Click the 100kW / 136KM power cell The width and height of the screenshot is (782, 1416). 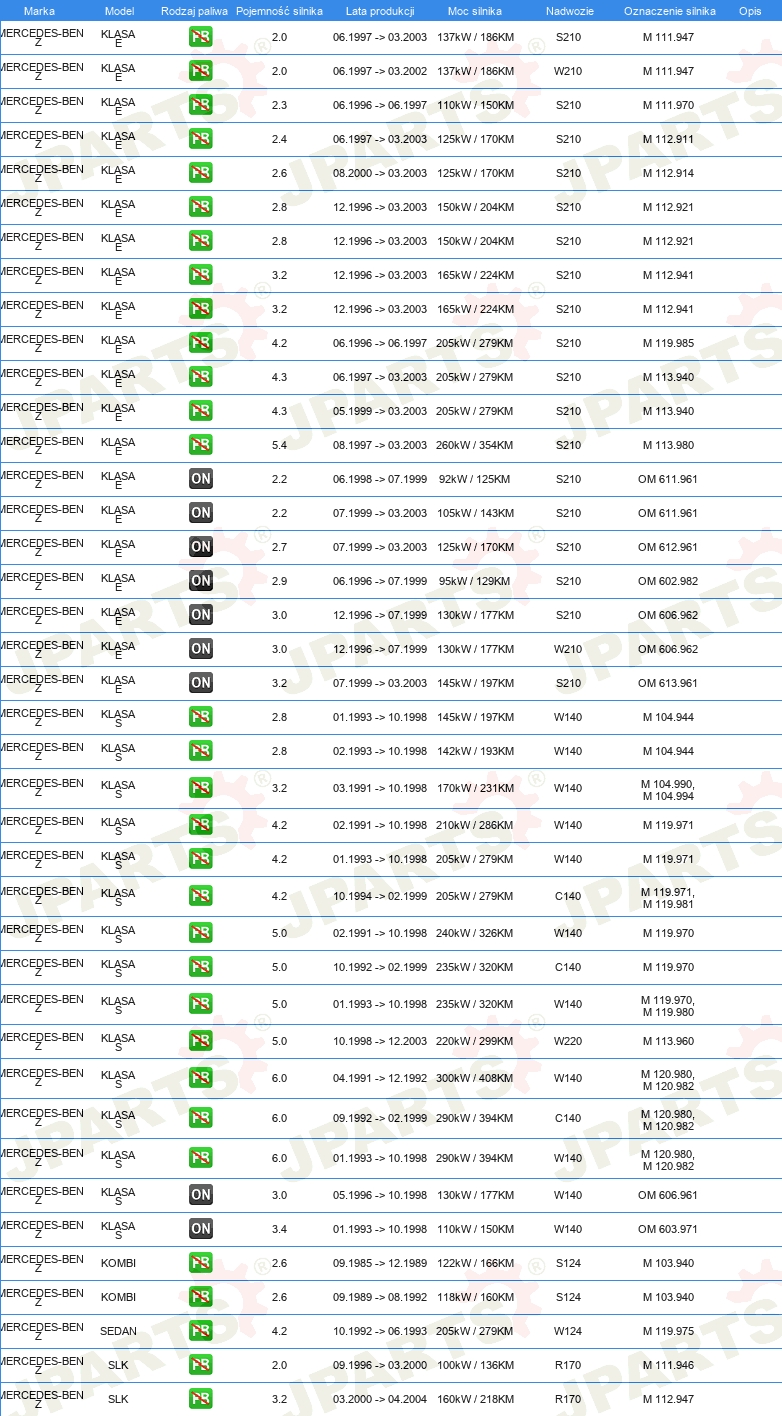[x=475, y=1365]
